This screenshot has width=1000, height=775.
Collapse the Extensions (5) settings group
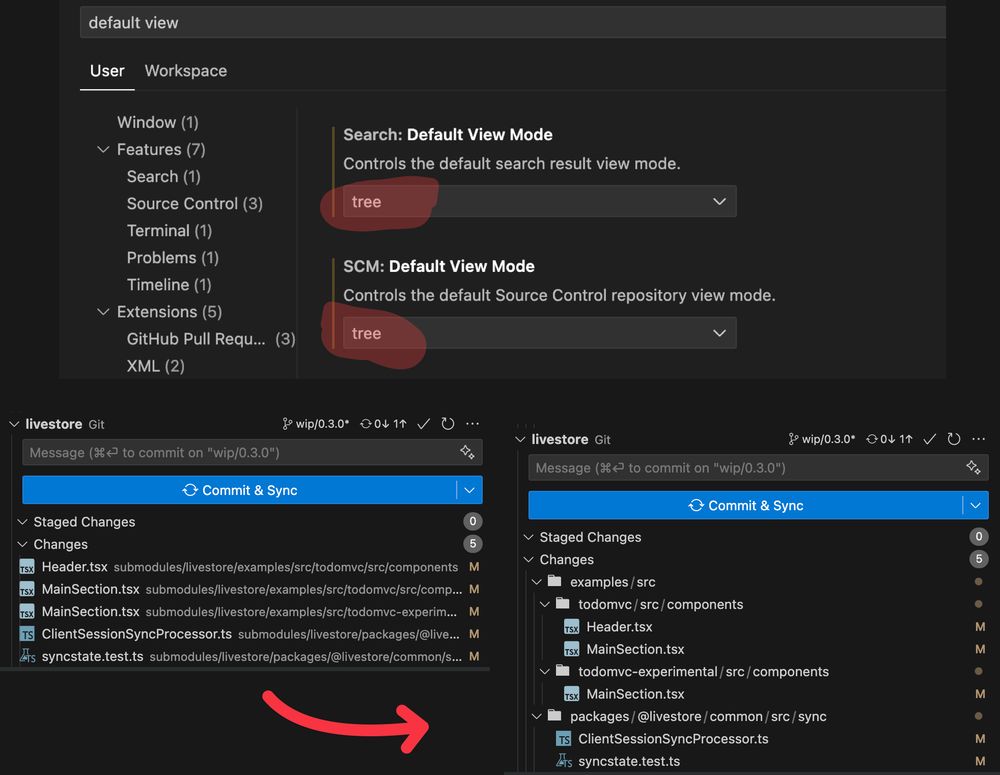103,312
